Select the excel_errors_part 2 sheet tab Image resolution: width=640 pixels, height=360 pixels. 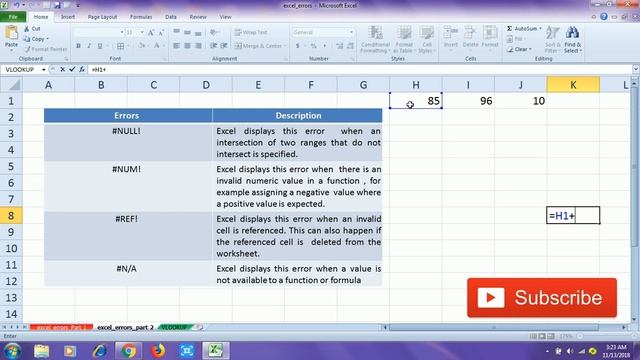(125, 327)
